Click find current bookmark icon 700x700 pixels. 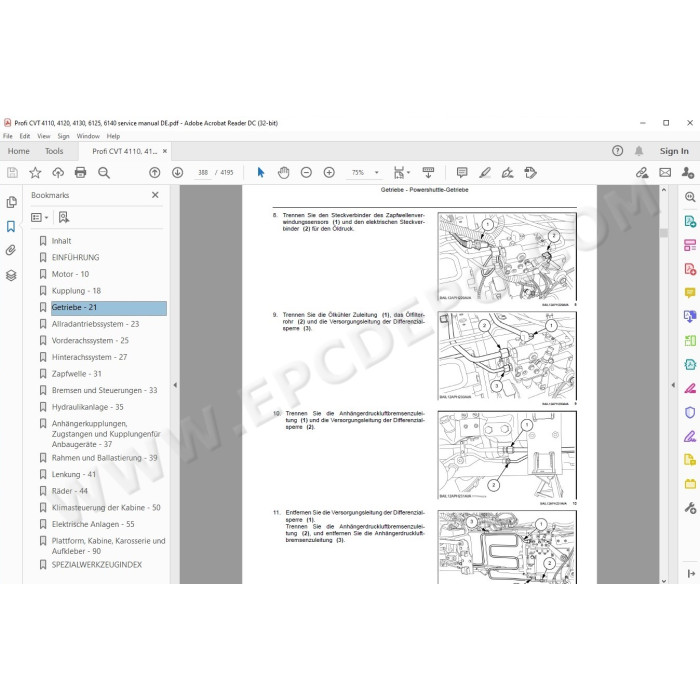click(64, 217)
